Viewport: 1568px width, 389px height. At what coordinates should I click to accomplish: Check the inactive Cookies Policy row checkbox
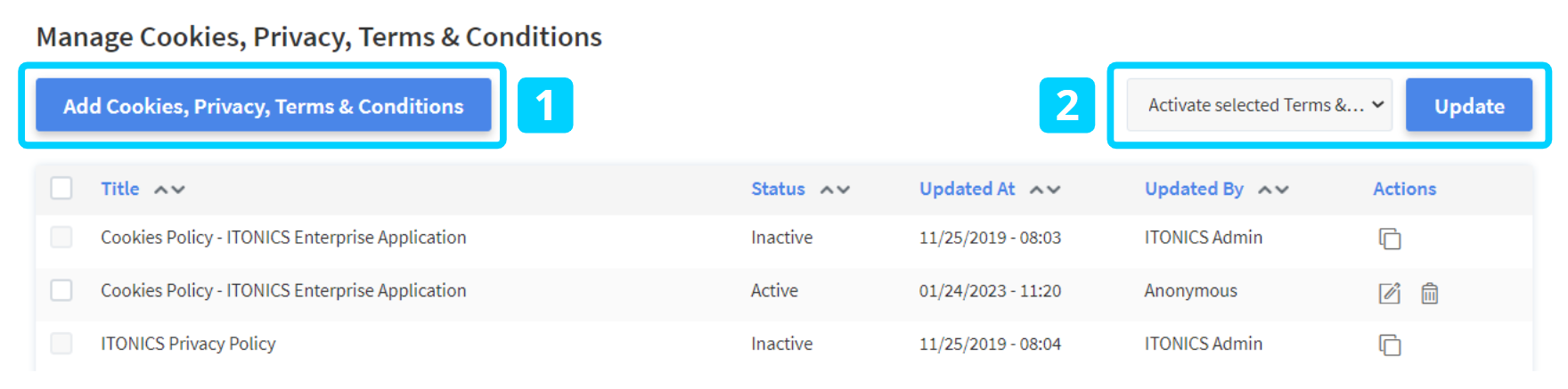pos(61,238)
